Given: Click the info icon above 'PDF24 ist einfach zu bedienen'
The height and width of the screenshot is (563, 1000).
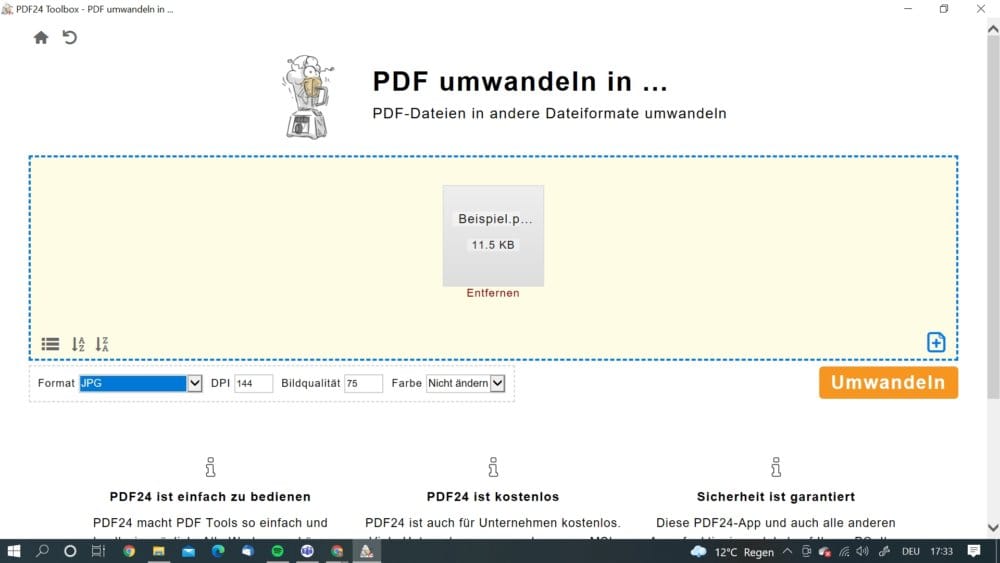Looking at the screenshot, I should 210,467.
